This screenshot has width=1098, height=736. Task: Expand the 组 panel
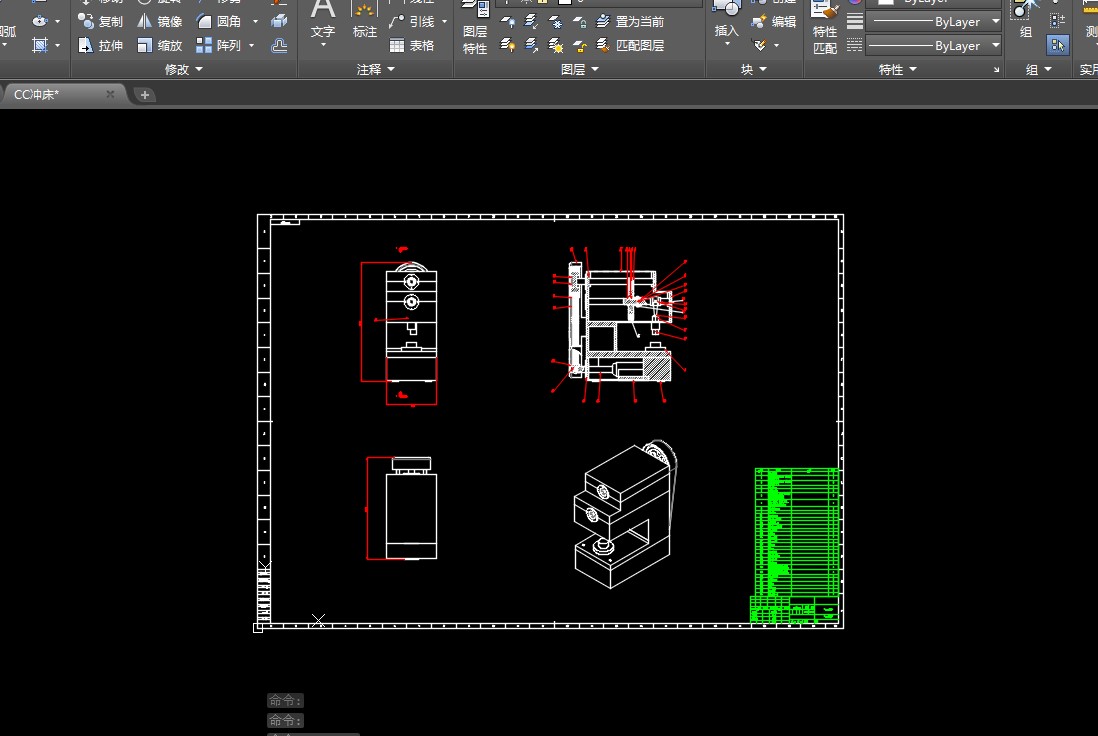[x=1039, y=69]
